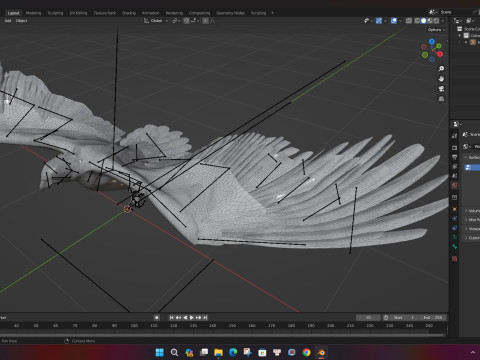Image resolution: width=480 pixels, height=360 pixels.
Task: Click the pan view hand icon
Action: (441, 79)
